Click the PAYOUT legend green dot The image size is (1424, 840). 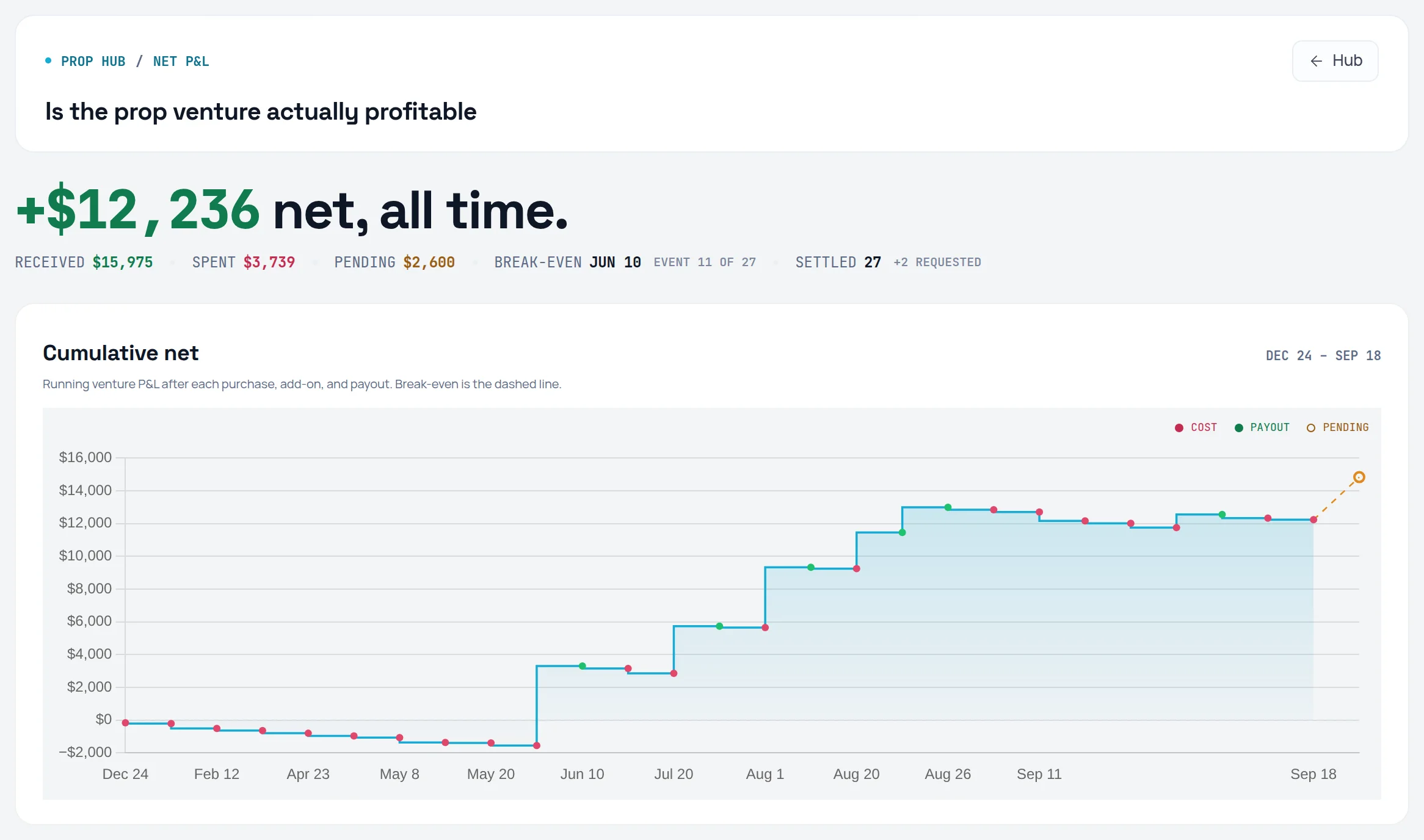[1239, 428]
